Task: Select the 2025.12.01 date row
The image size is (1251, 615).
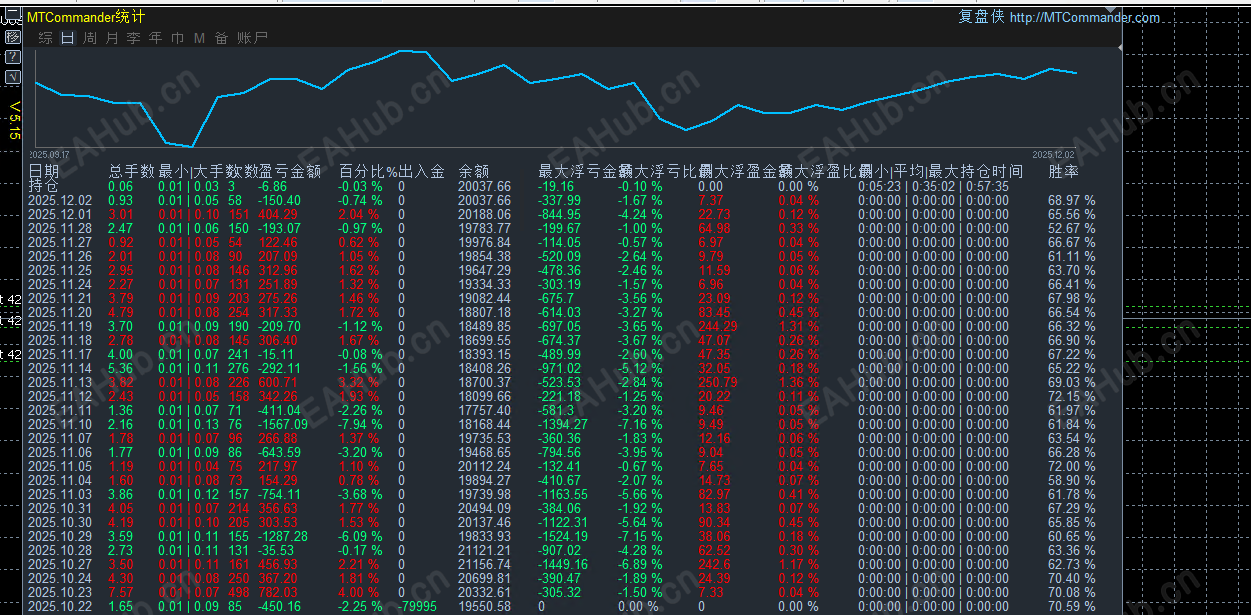Action: point(59,215)
